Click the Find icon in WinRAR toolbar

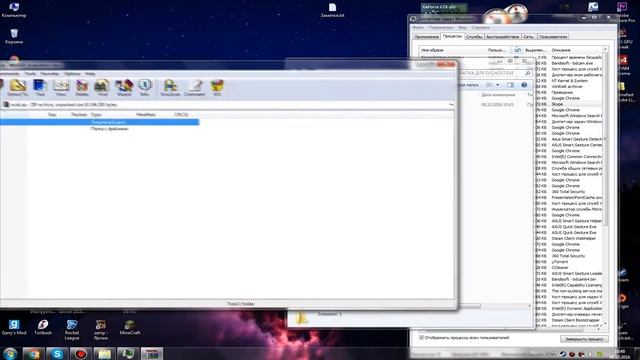pos(102,87)
